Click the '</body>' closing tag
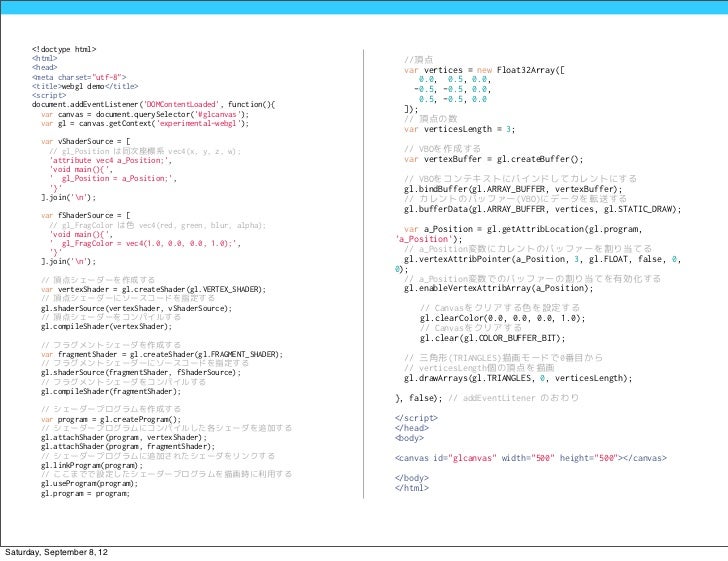 point(412,478)
